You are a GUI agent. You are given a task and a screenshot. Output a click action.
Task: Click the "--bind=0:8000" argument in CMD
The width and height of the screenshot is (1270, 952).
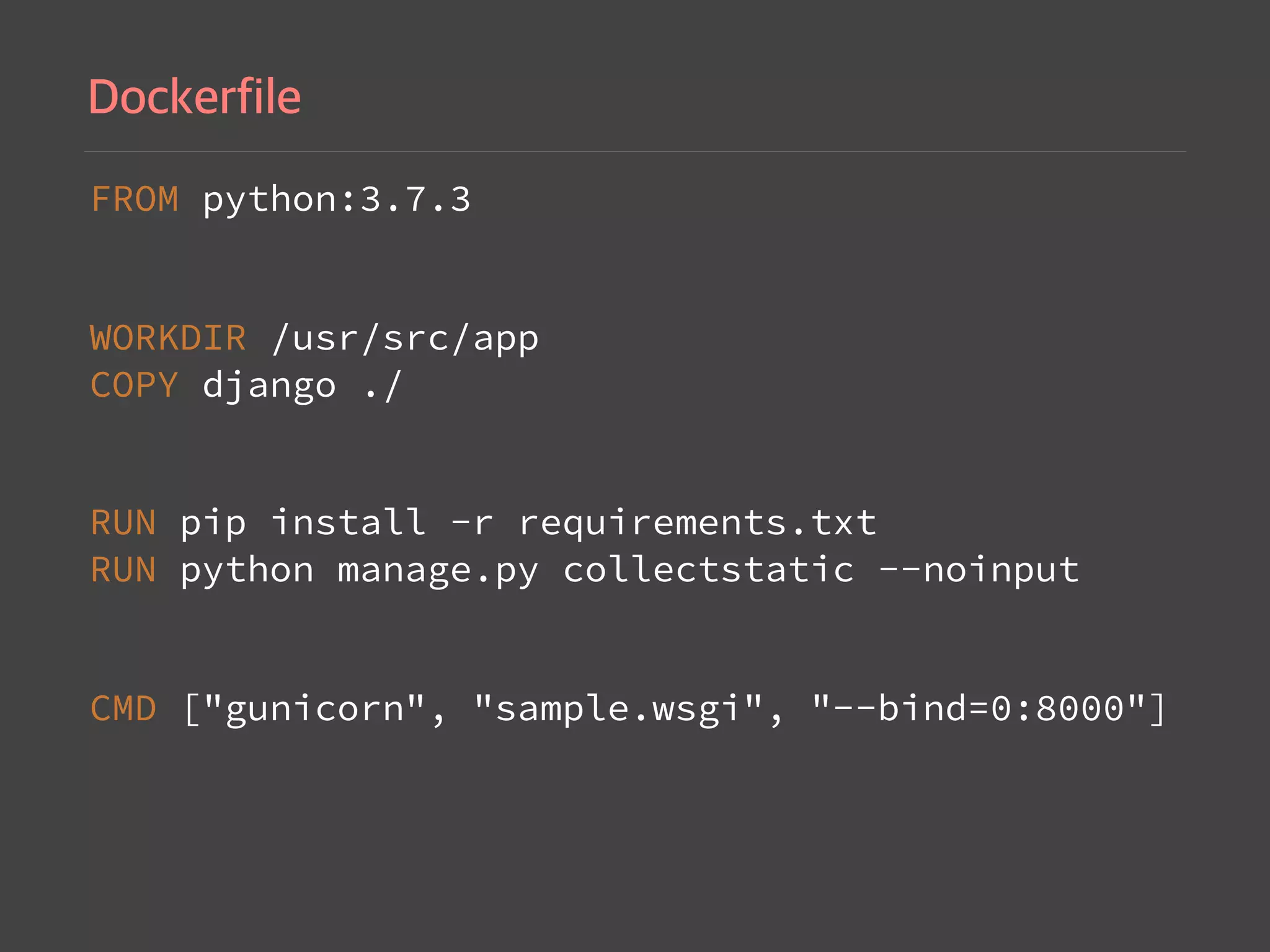(x=979, y=707)
